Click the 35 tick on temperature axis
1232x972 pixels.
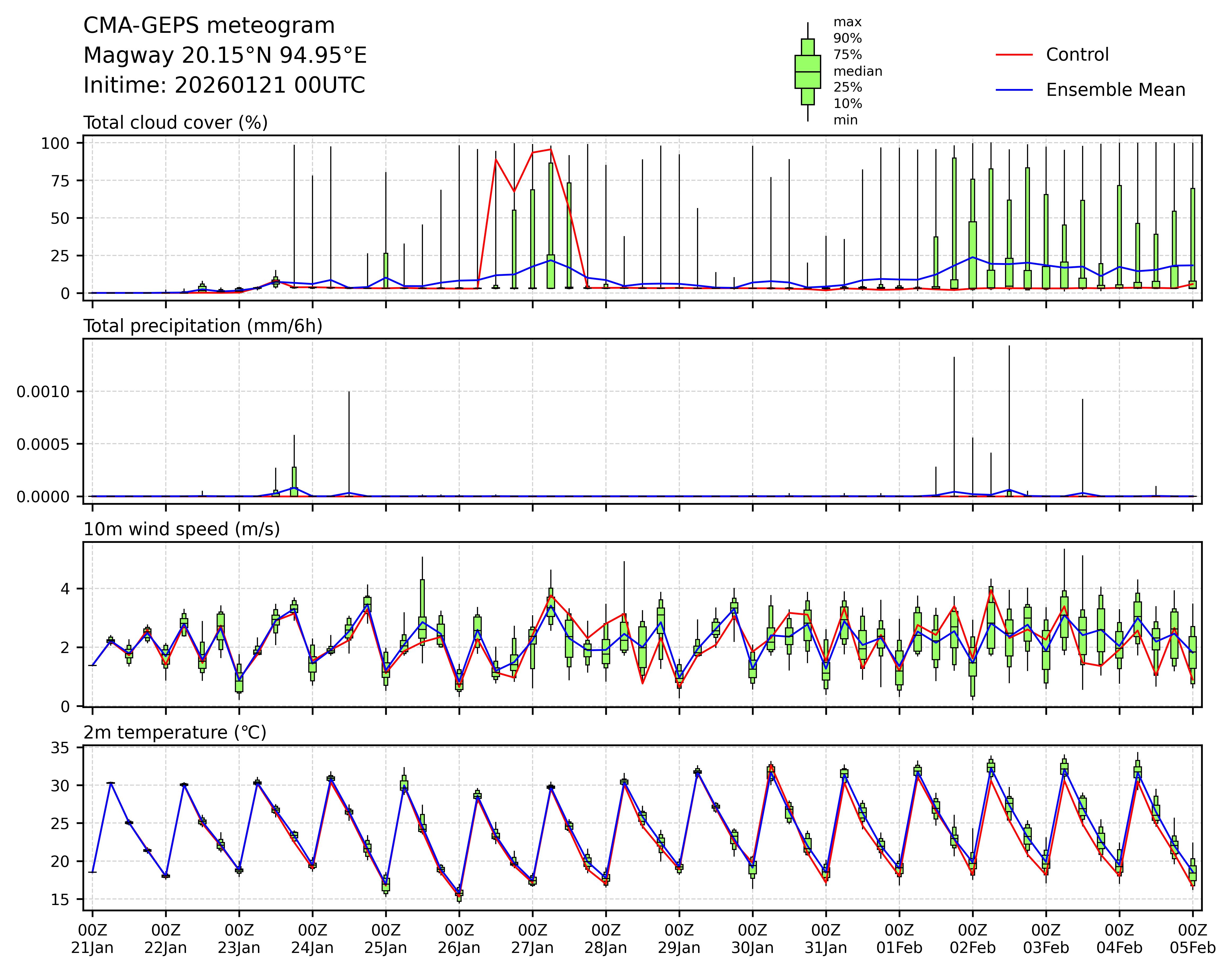coord(60,748)
